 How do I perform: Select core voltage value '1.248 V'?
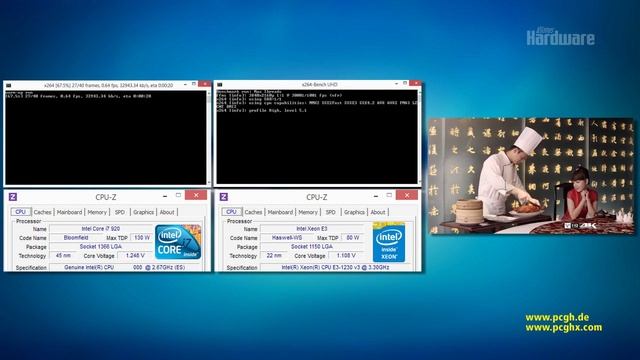pos(135,256)
